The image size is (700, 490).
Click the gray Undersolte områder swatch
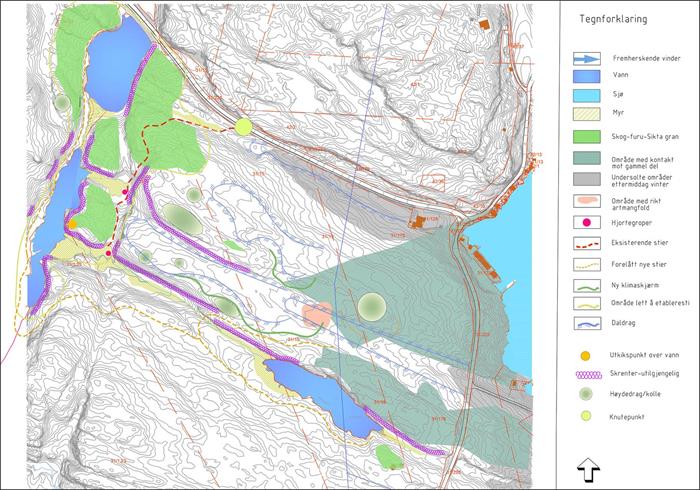(585, 180)
